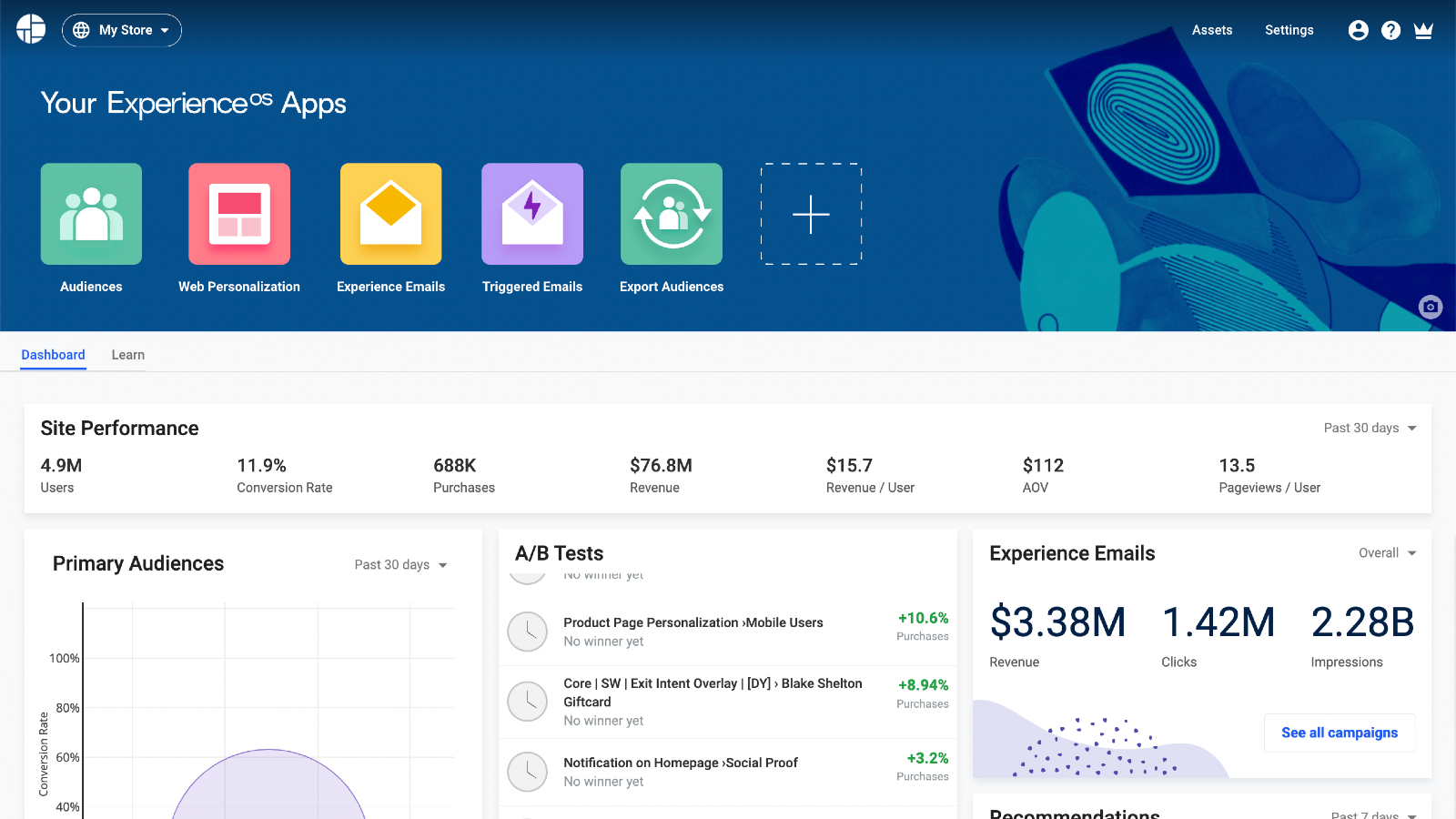Click the help question mark icon
The width and height of the screenshot is (1456, 819).
(x=1390, y=29)
